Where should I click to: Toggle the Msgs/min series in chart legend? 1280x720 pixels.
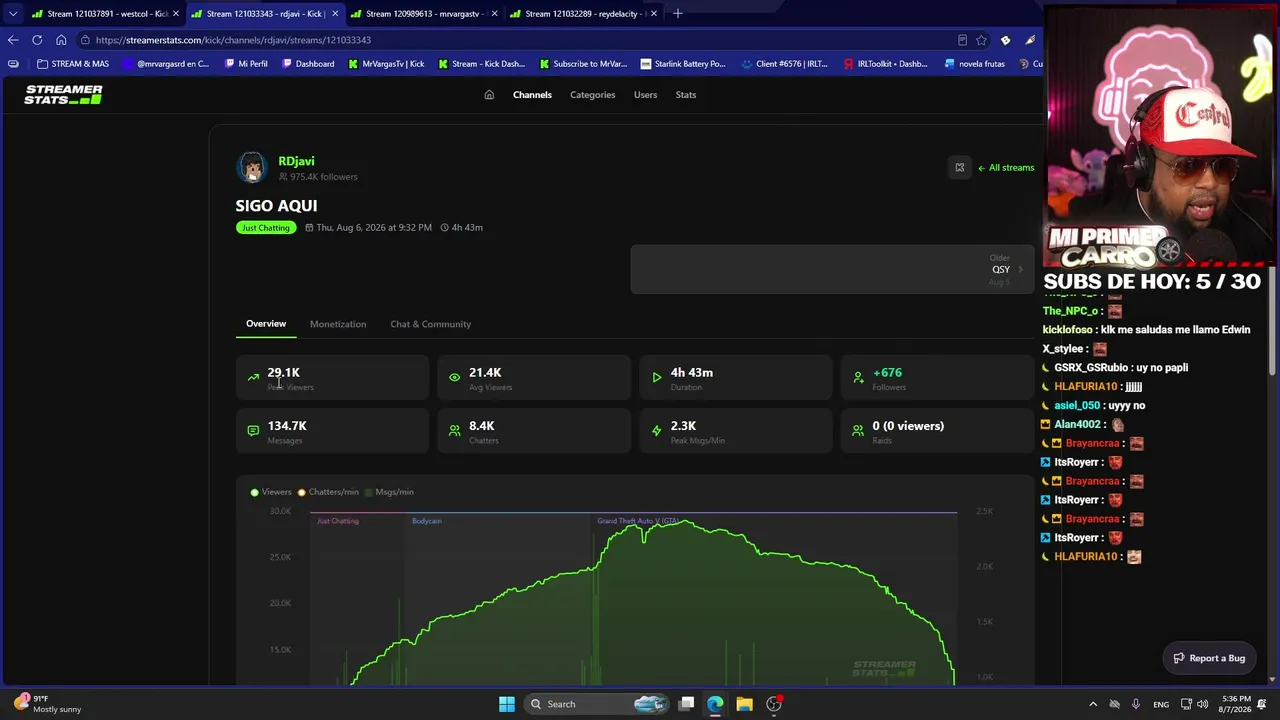coord(389,492)
